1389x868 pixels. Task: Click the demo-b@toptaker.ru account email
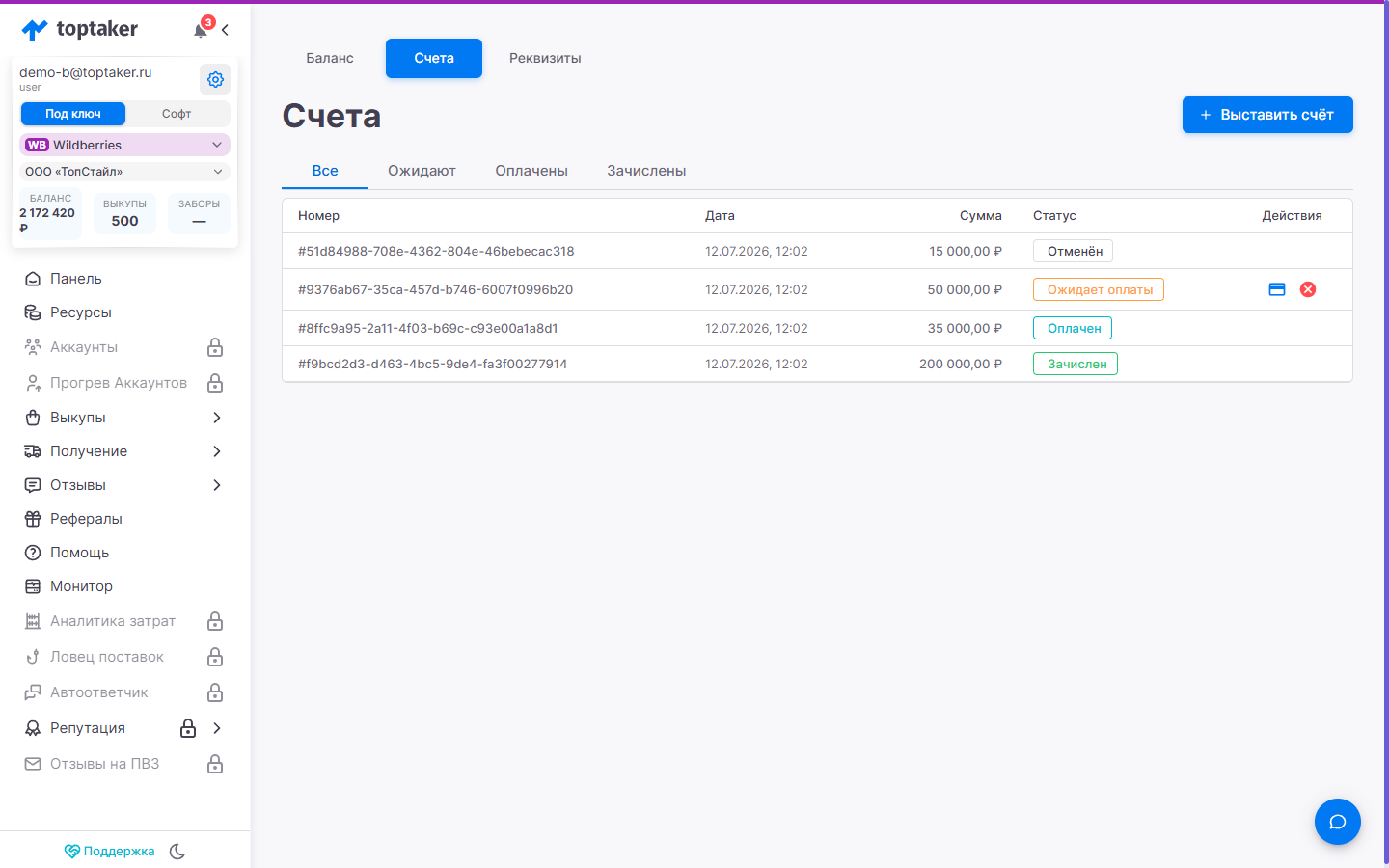click(86, 72)
